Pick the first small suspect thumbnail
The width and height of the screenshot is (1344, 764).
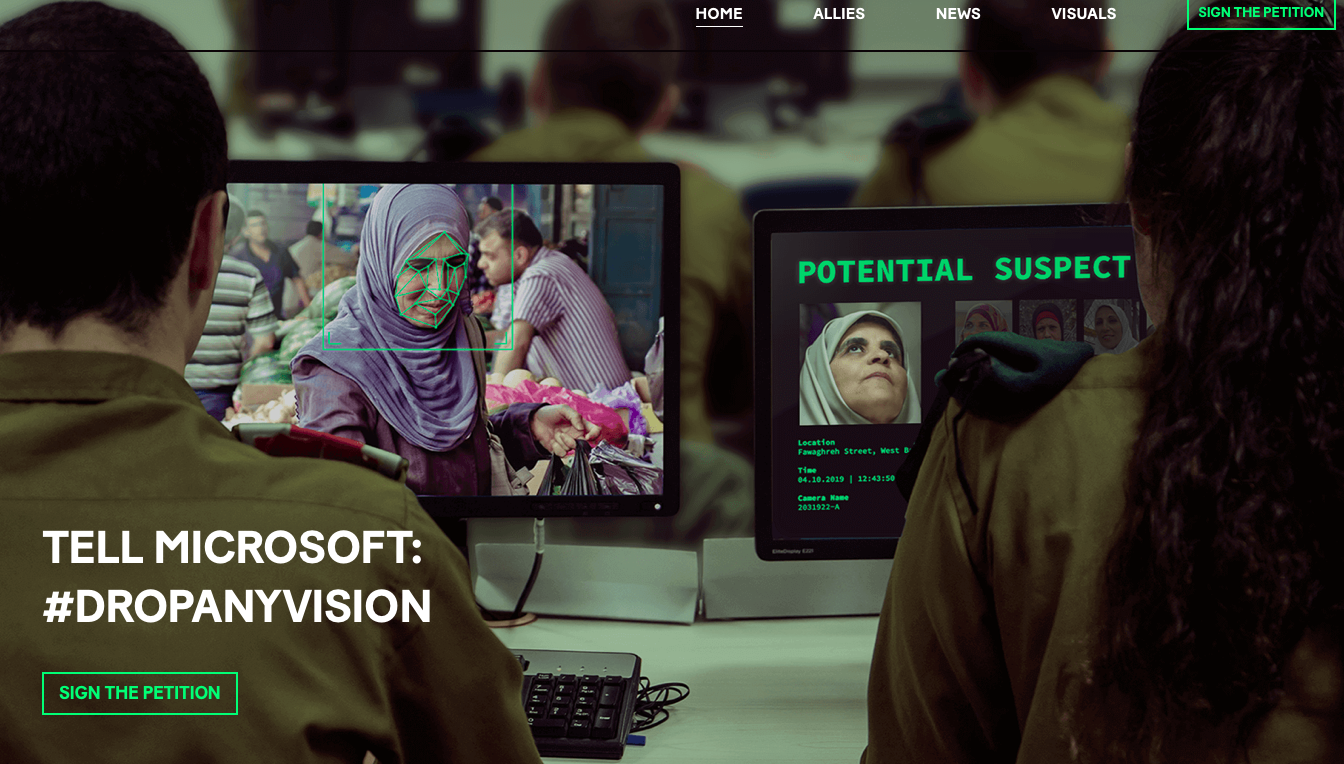[x=984, y=324]
